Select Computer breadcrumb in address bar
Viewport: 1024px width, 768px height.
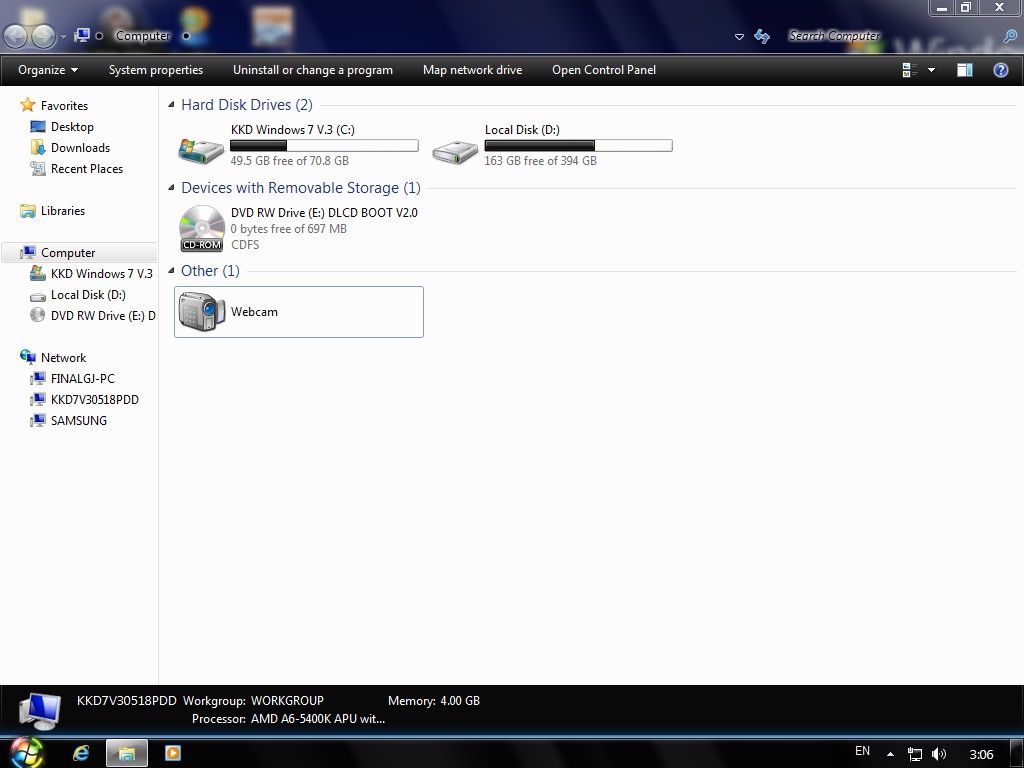142,36
